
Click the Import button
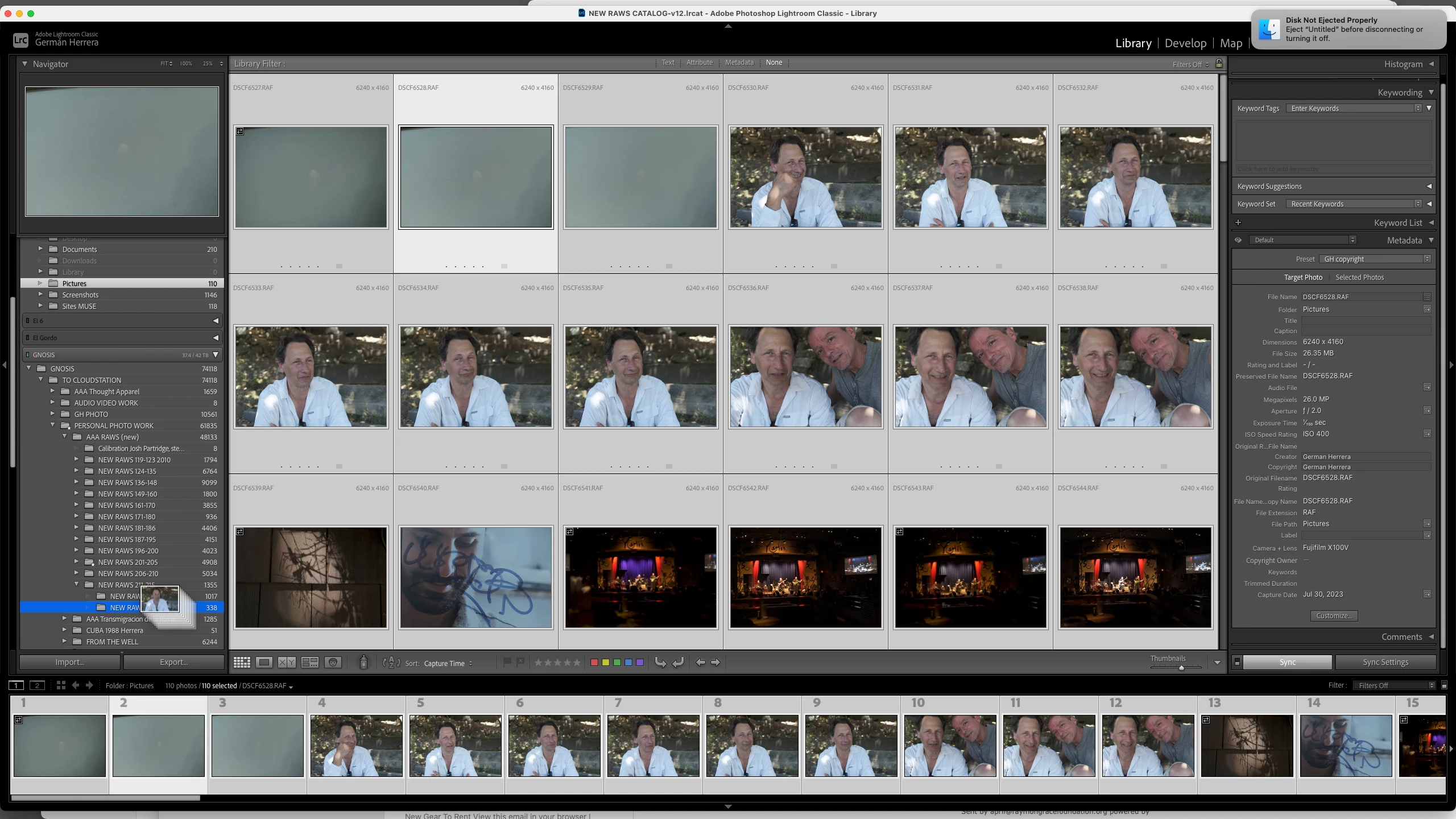(70, 662)
